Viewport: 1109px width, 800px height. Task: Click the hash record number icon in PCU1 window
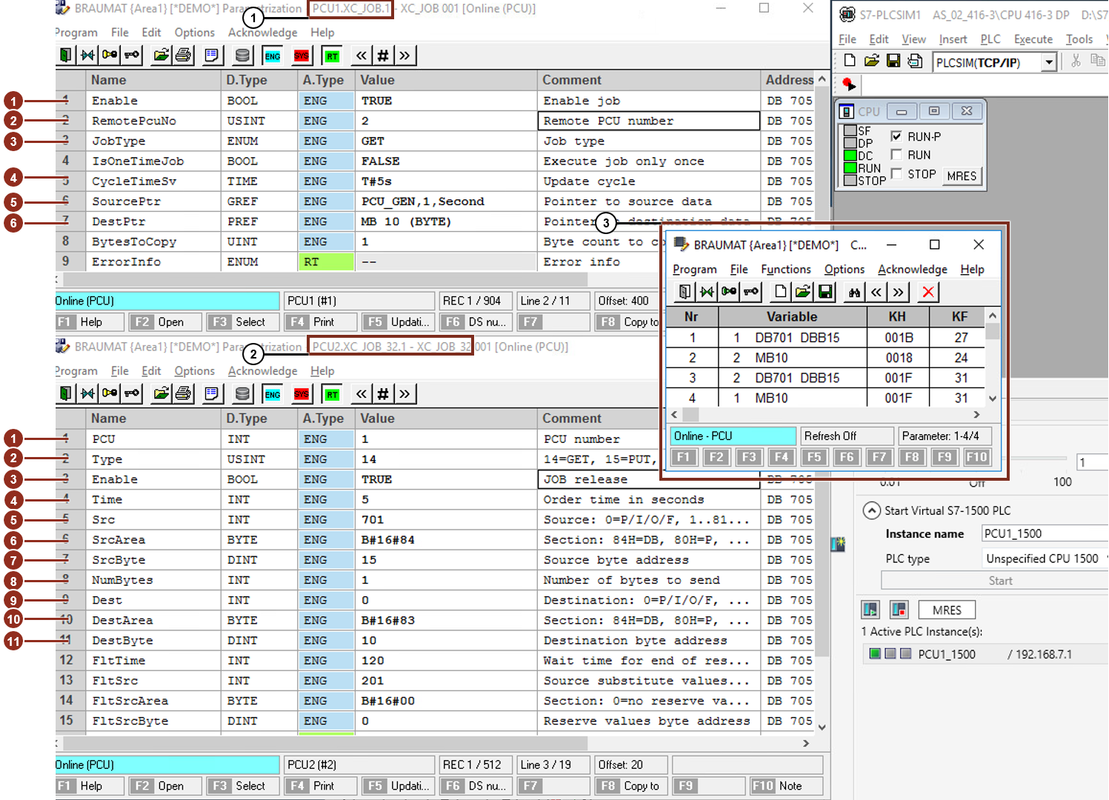(x=383, y=55)
